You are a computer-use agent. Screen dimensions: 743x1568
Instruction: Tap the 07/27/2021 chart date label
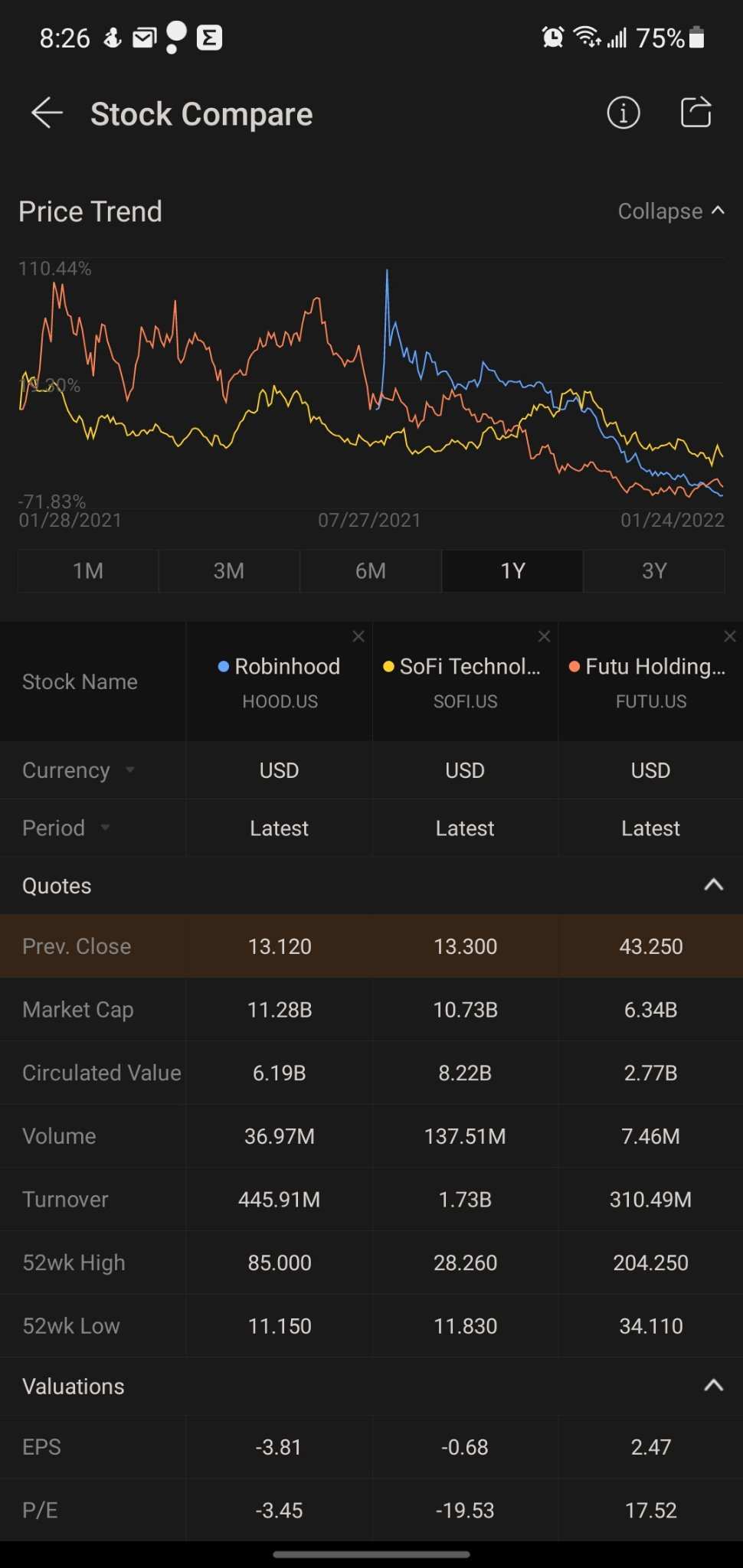pyautogui.click(x=369, y=521)
